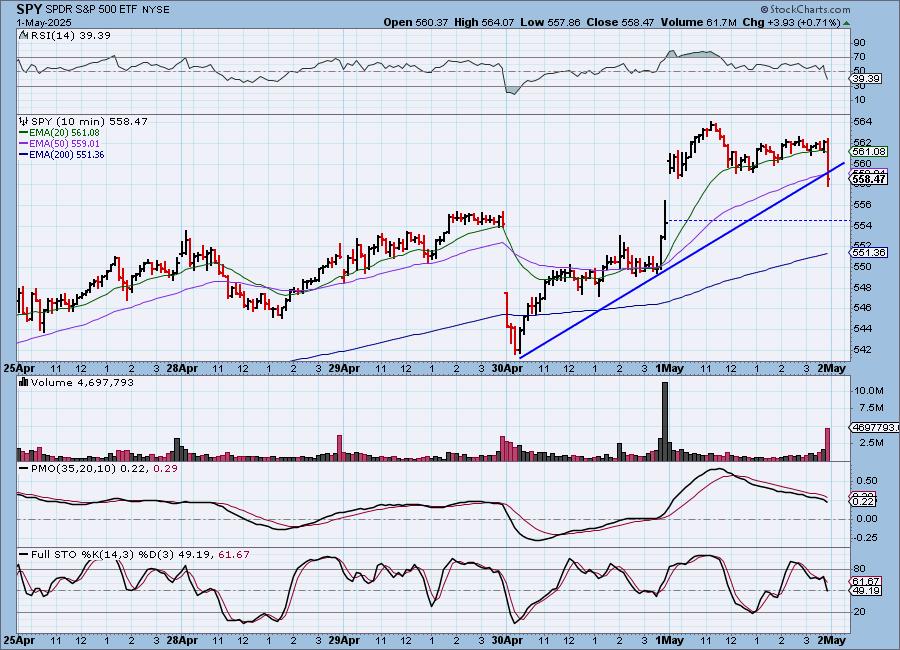The width and height of the screenshot is (900, 650).
Task: Click the purple EMA(50) legend line swatch
Action: 23,144
